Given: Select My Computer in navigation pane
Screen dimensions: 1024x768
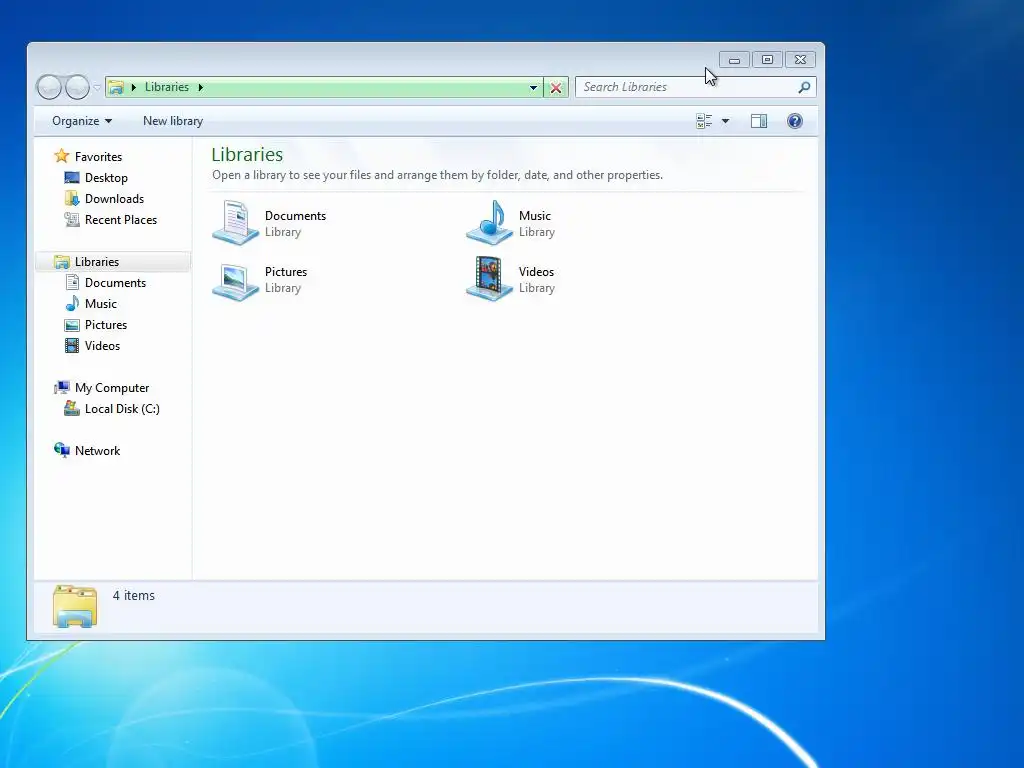Looking at the screenshot, I should pyautogui.click(x=112, y=388).
